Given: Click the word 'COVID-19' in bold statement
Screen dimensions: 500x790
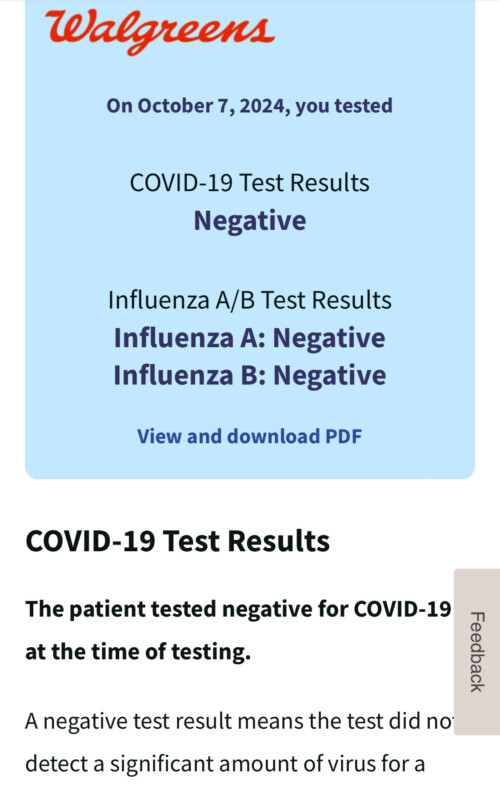Looking at the screenshot, I should click(402, 609).
